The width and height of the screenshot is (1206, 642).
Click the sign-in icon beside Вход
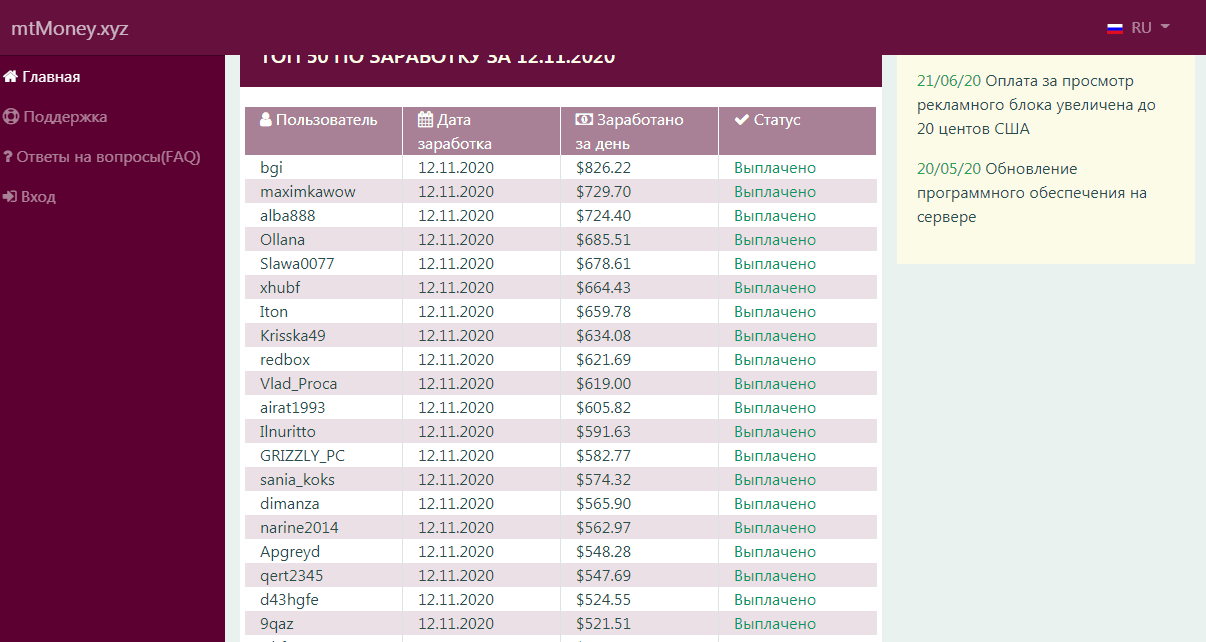coord(10,197)
